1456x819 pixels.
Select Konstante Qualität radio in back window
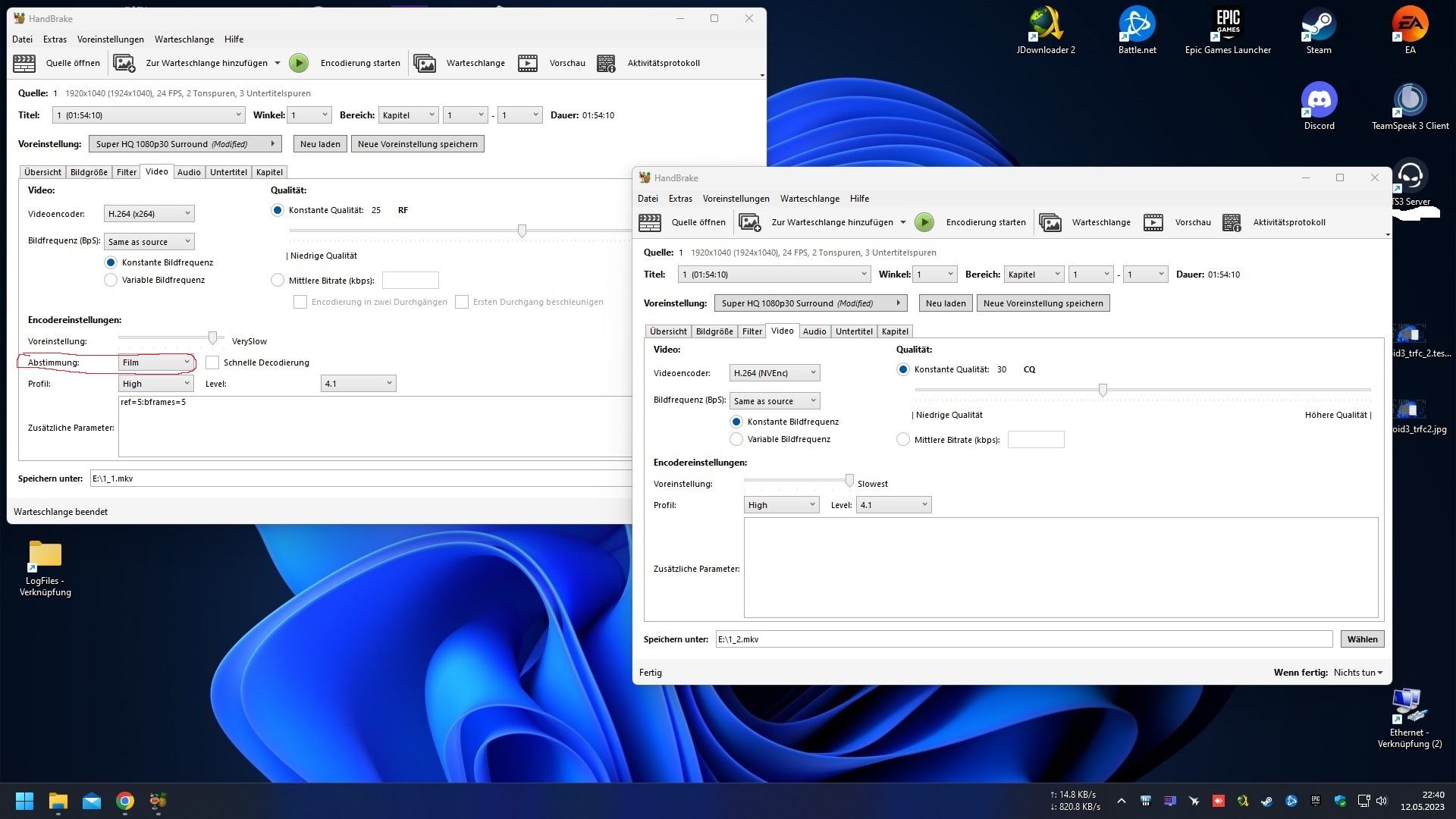(x=278, y=210)
